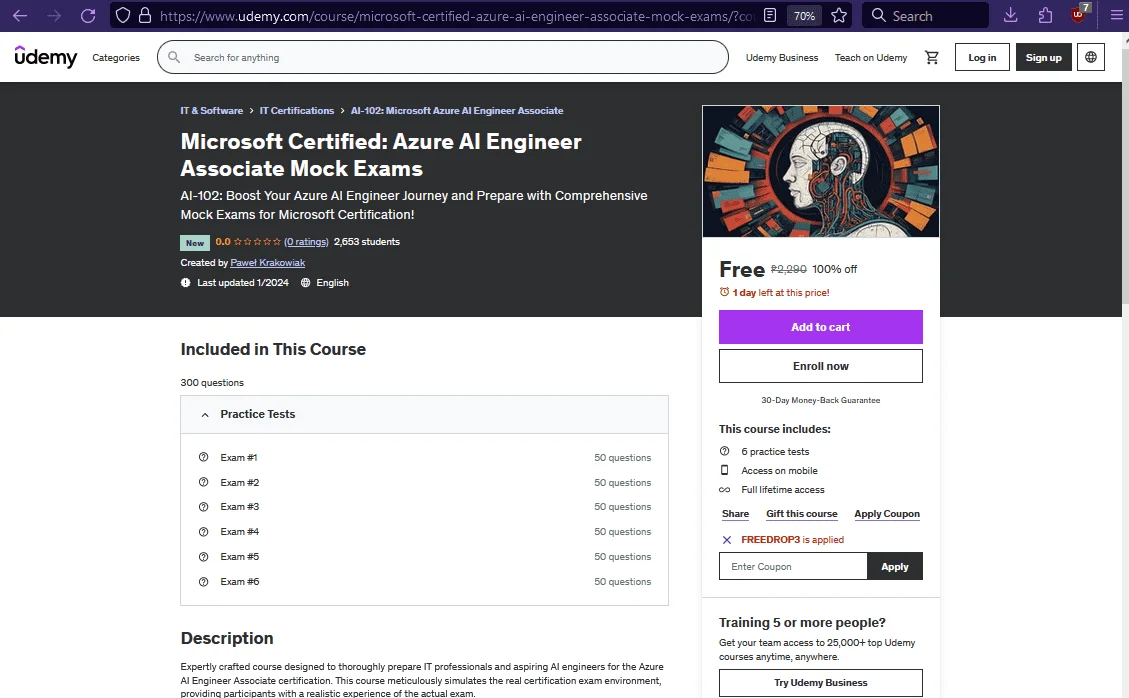Open the AI-102 Azure AI Engineer breadcrumb

click(456, 110)
